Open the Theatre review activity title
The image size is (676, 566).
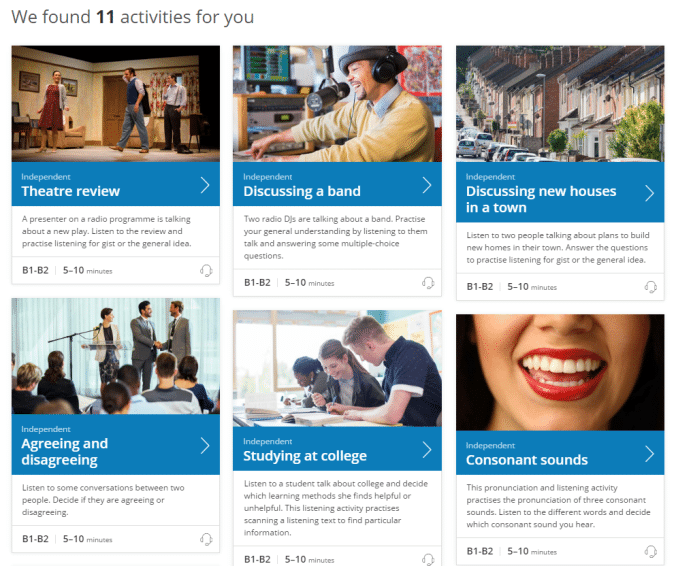pos(71,191)
